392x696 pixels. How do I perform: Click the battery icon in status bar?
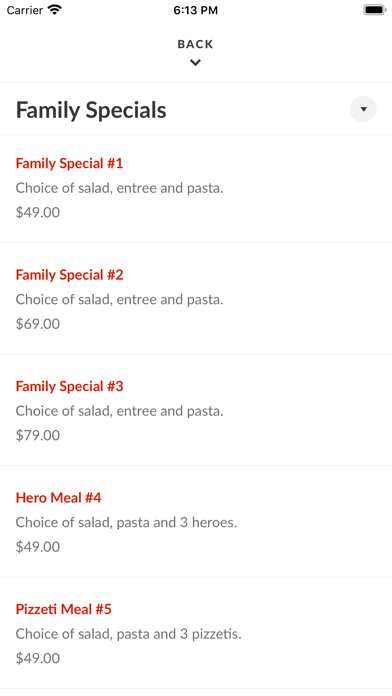click(x=375, y=10)
